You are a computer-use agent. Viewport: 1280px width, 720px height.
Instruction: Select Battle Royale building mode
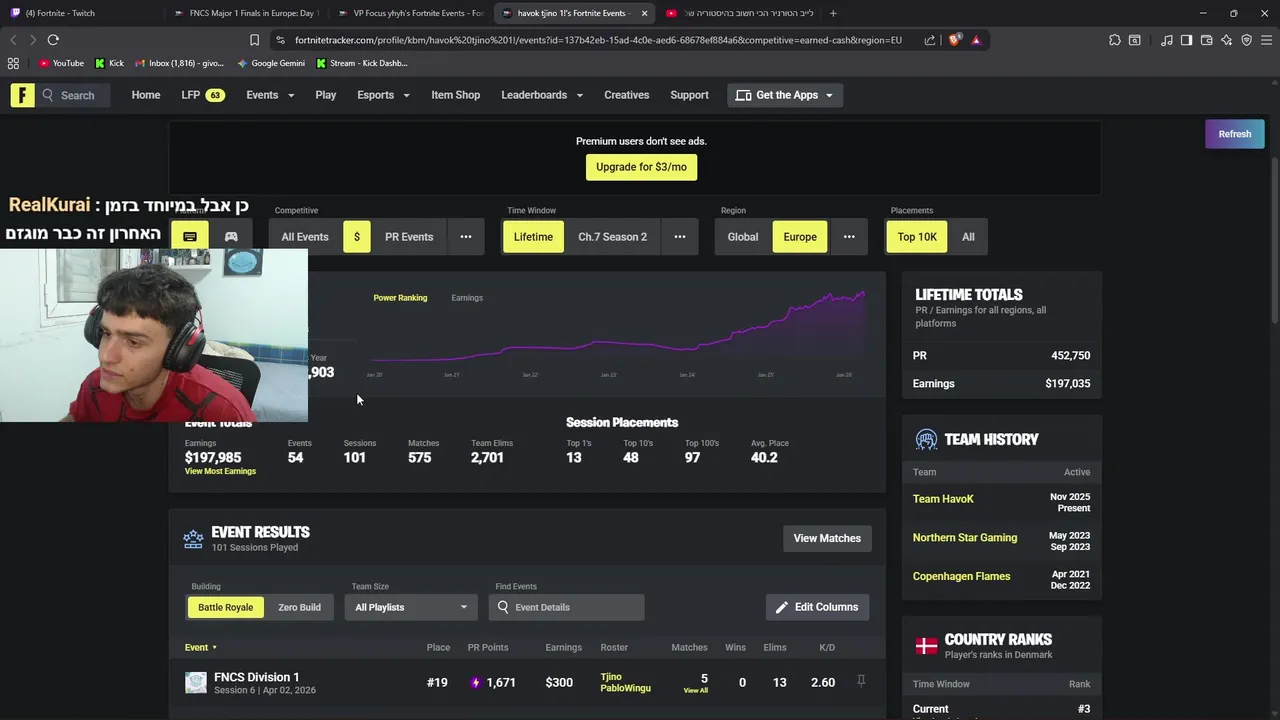[x=225, y=607]
